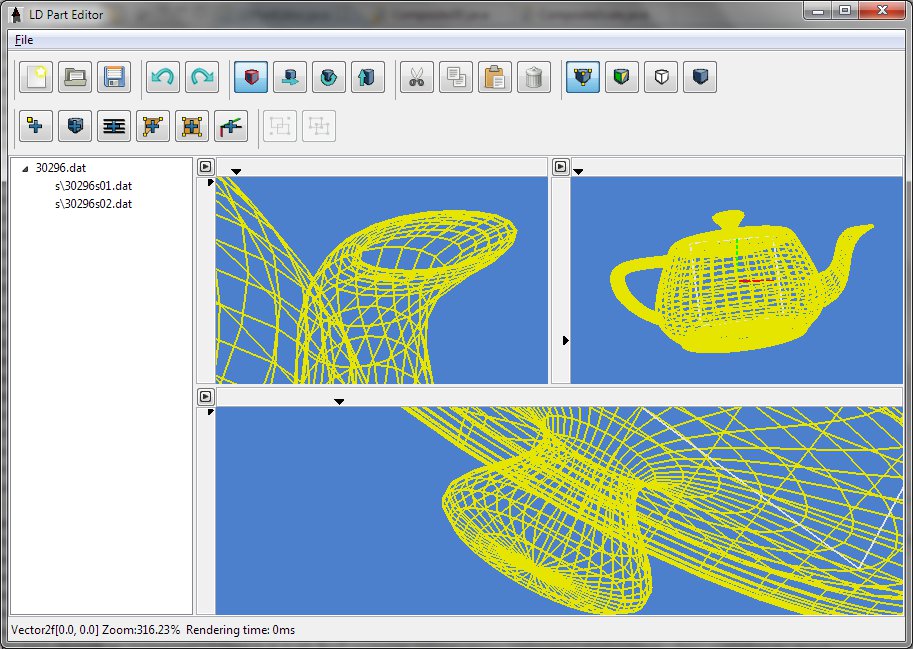Select s\30296s01.dat in the file tree
The width and height of the screenshot is (913, 649).
(93, 186)
